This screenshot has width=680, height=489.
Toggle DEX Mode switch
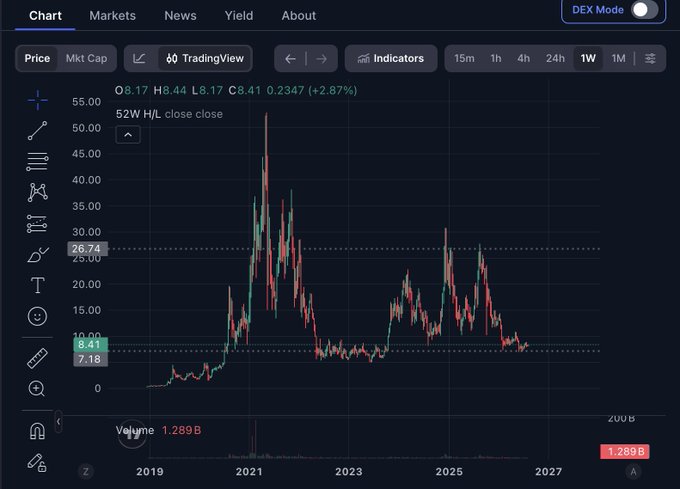click(644, 10)
